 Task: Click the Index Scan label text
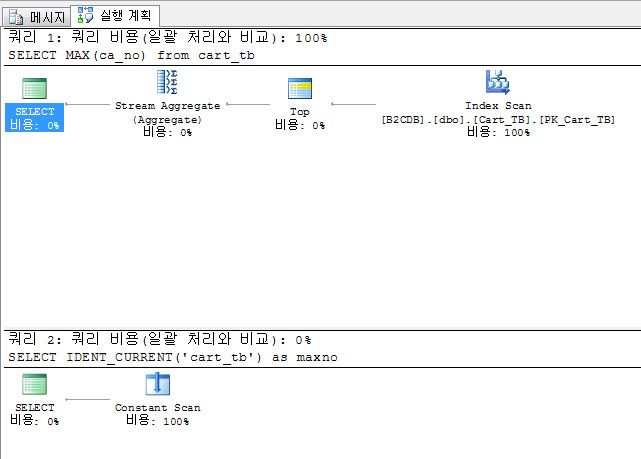click(498, 105)
